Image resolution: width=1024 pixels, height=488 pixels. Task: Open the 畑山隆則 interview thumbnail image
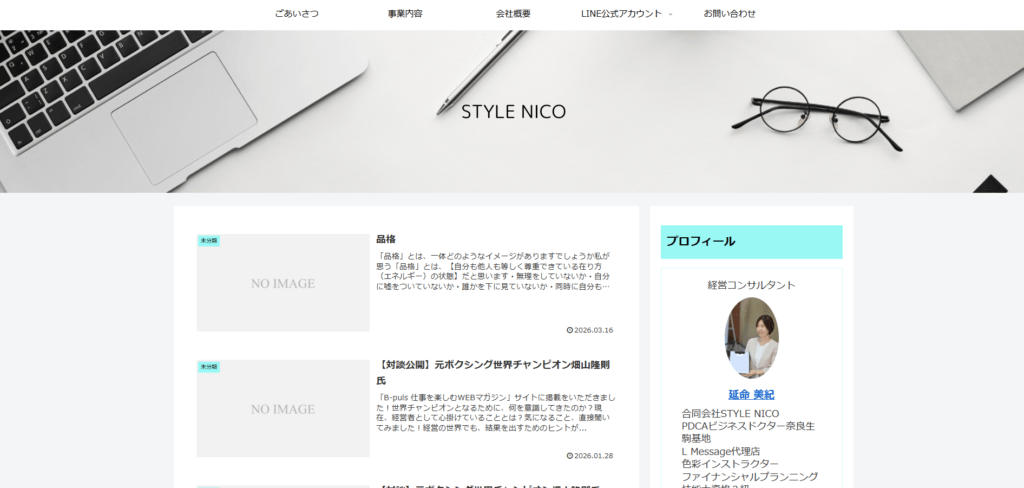(283, 409)
